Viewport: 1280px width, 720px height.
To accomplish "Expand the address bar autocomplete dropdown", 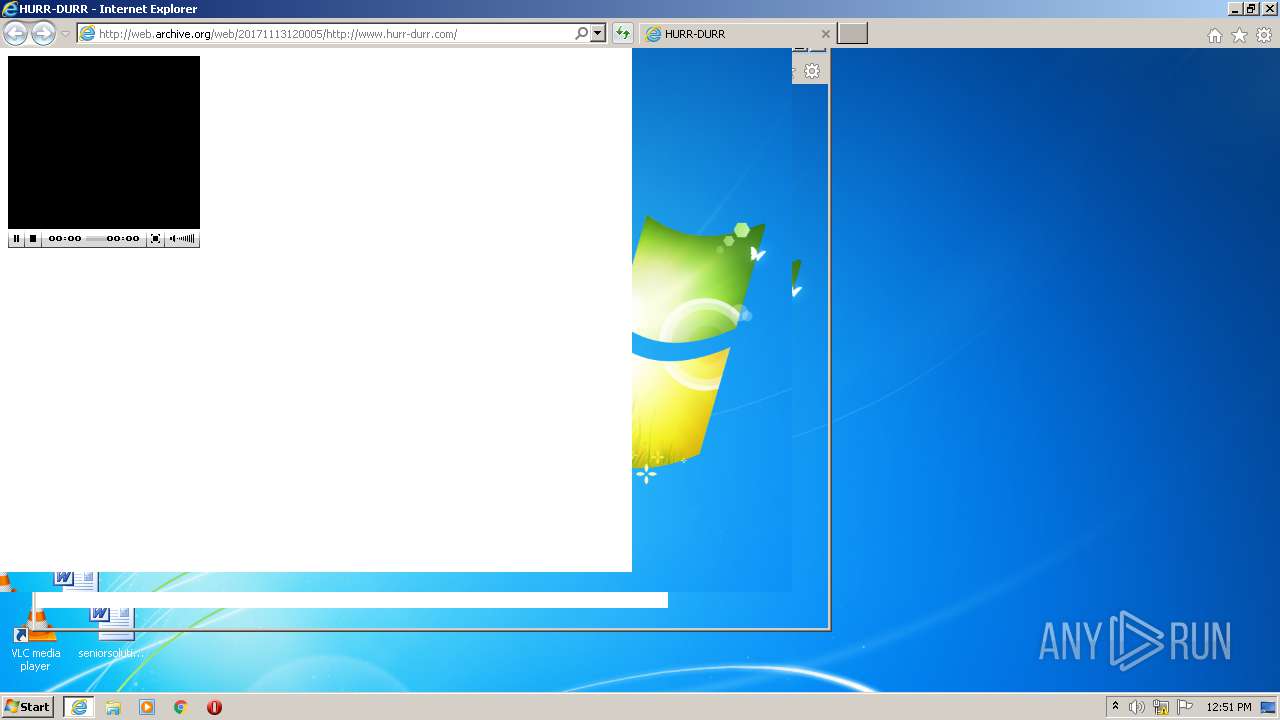I will (598, 33).
